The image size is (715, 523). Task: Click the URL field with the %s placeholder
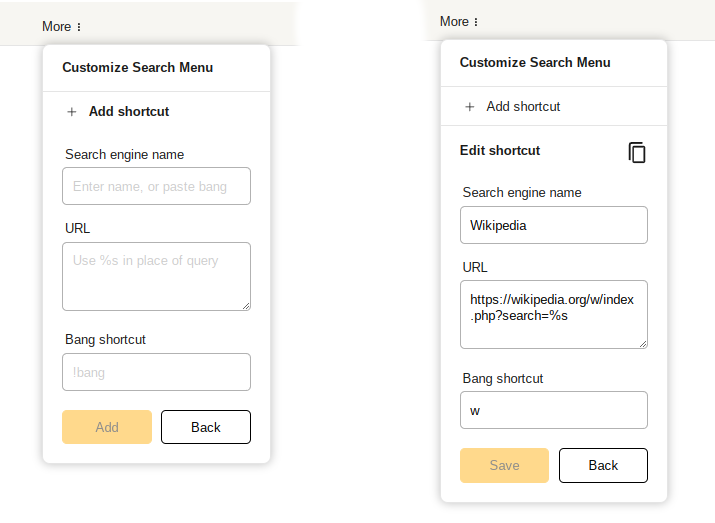click(156, 276)
